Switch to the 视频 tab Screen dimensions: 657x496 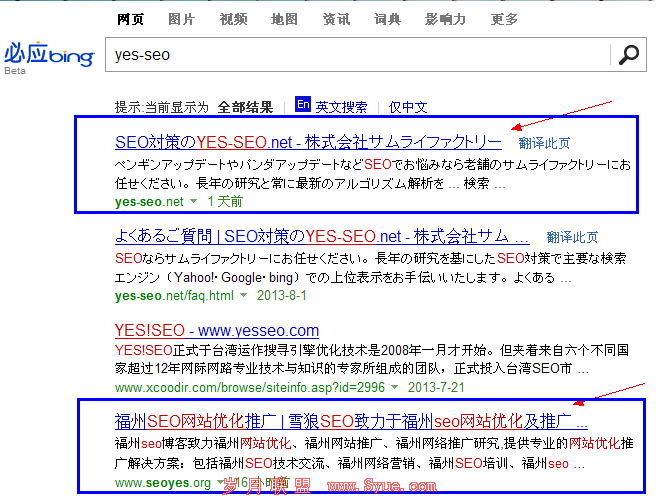pos(233,19)
